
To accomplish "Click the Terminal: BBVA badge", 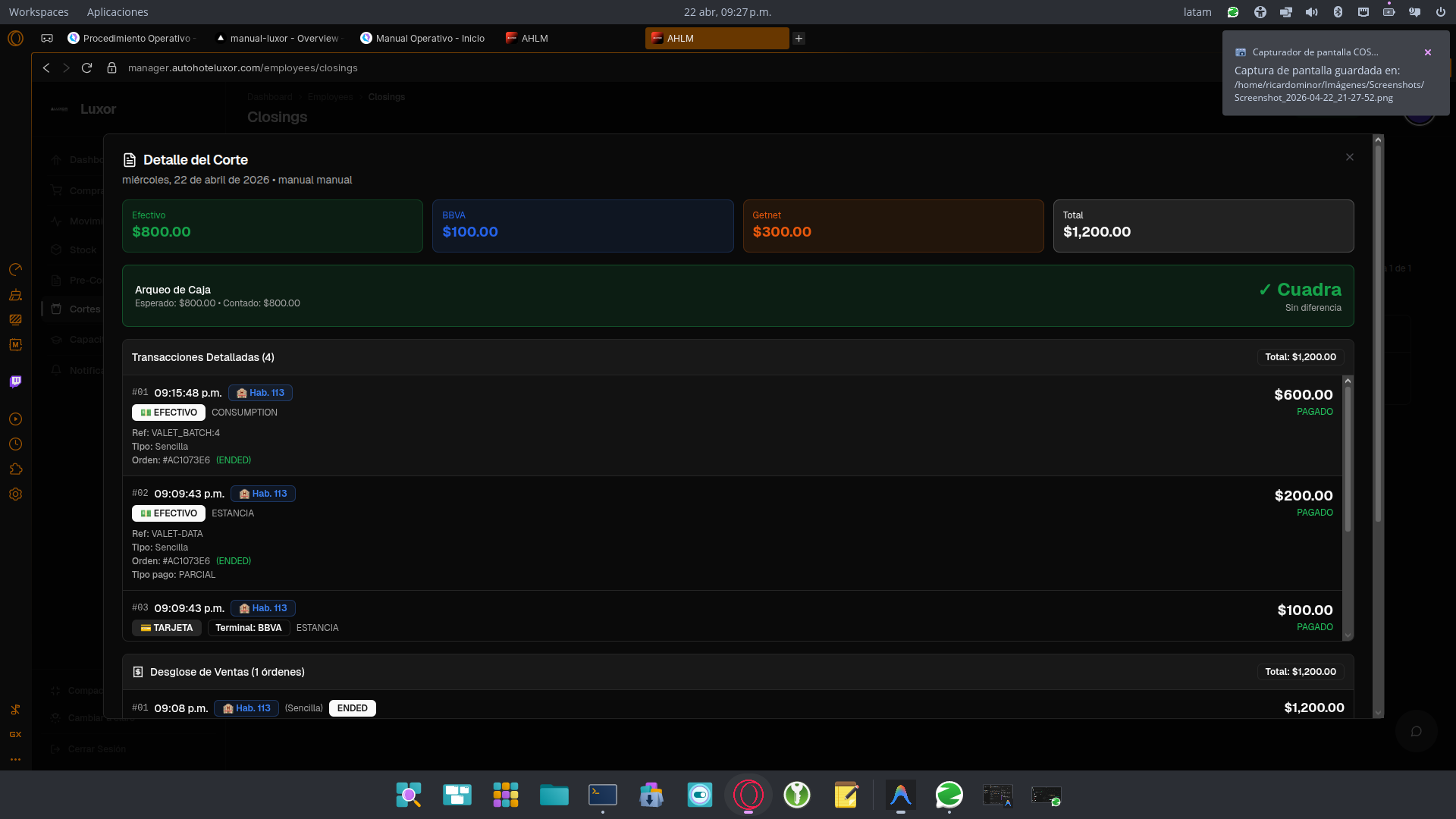I will [x=249, y=628].
